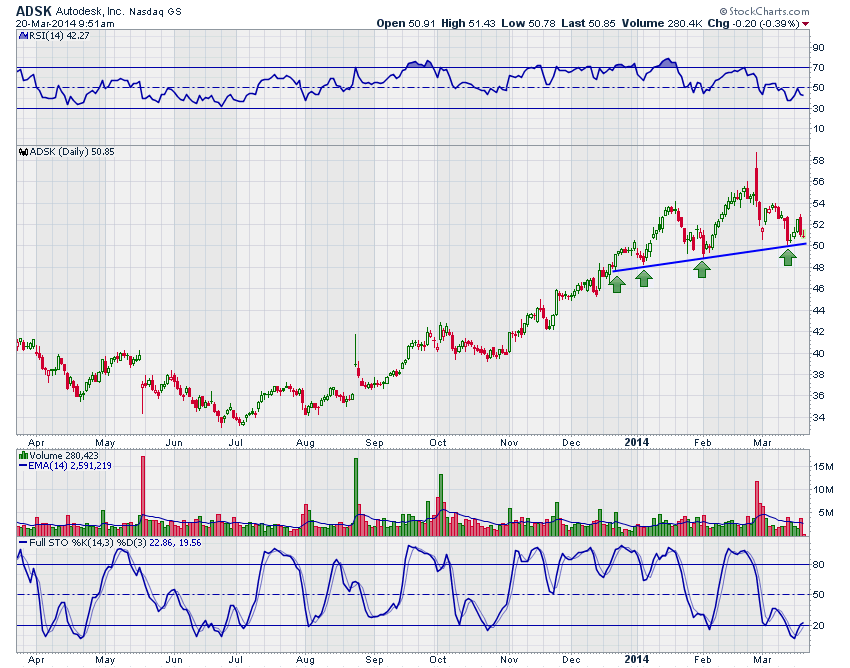Click the tall green volume spike in late August
Screen dimensions: 850x668
tap(356, 497)
